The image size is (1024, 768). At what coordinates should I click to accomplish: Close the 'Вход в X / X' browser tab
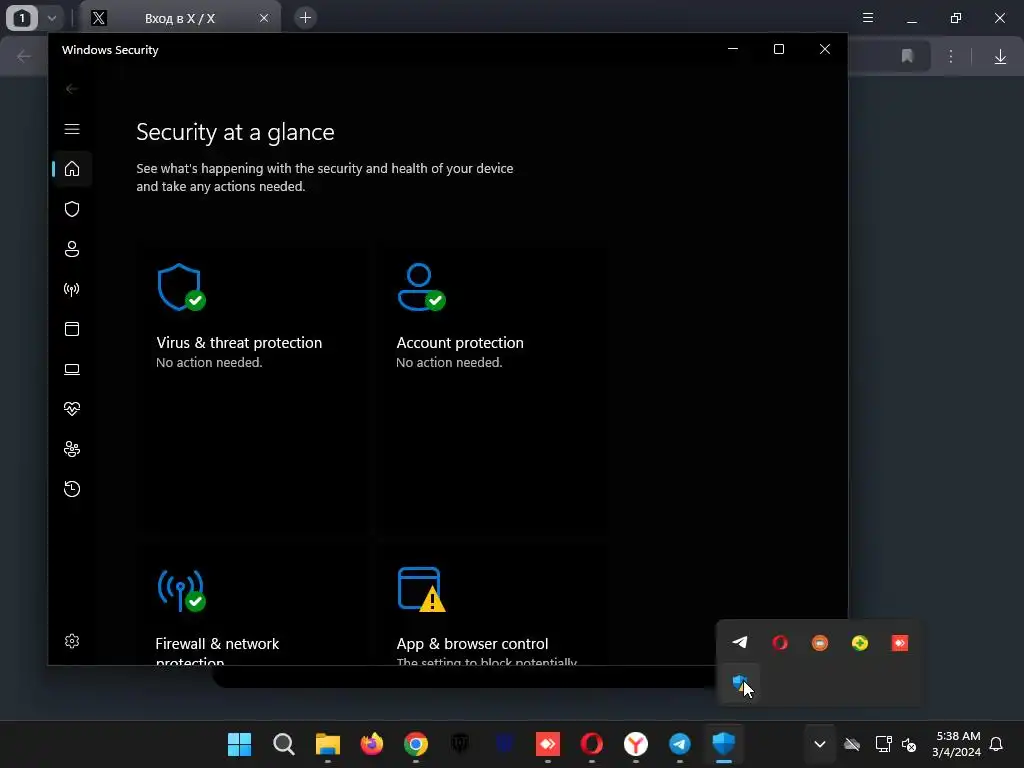click(x=264, y=18)
